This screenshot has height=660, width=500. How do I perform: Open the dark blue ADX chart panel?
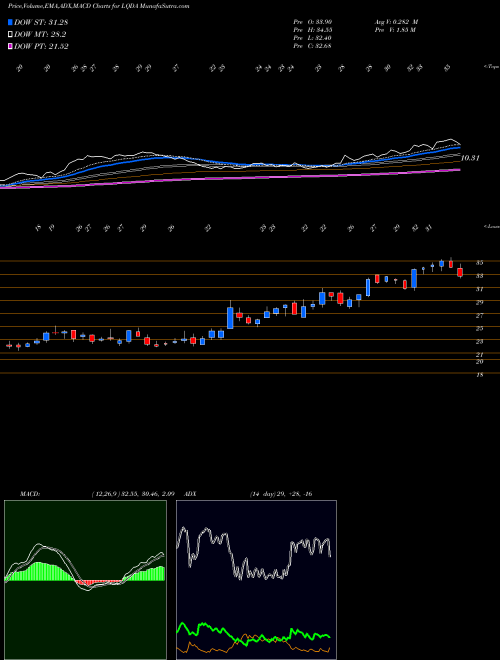pyautogui.click(x=256, y=580)
